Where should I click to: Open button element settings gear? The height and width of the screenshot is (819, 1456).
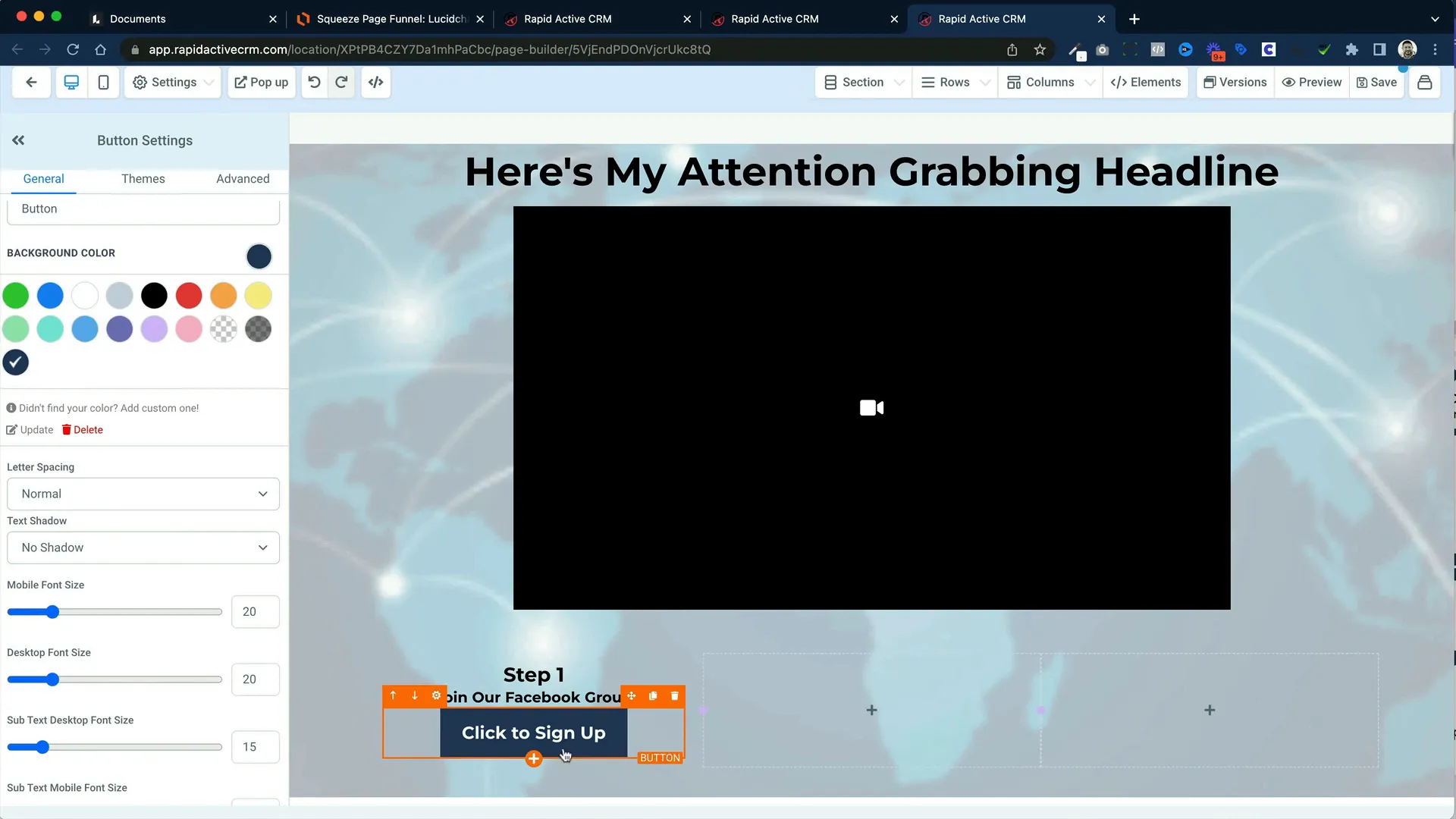[x=436, y=695]
